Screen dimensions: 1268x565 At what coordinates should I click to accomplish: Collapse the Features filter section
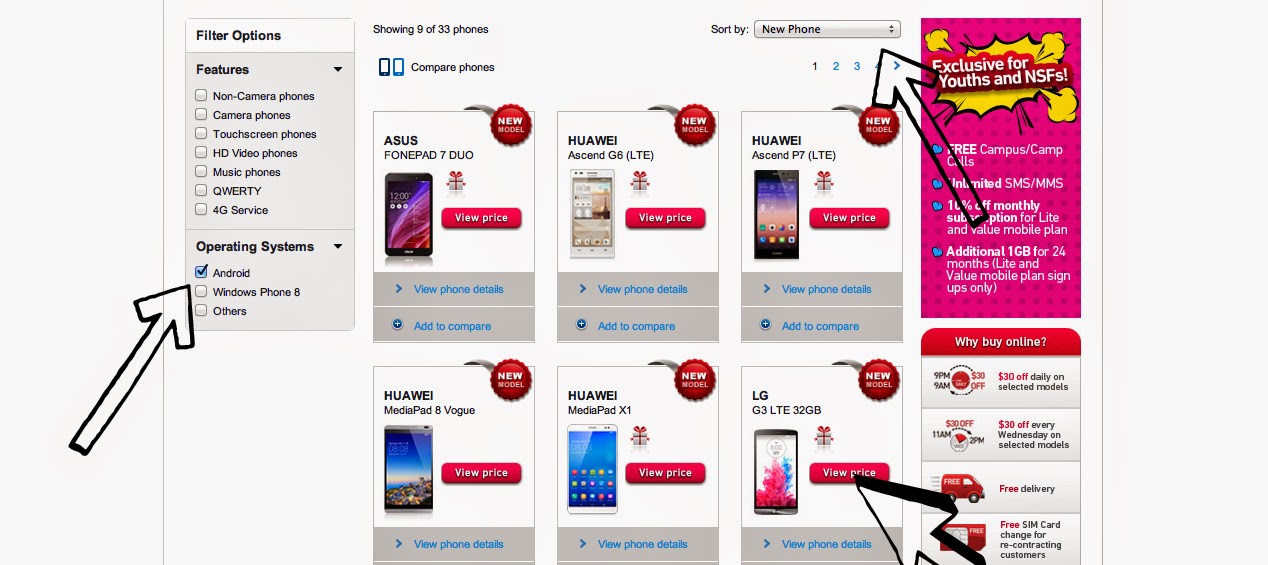338,70
